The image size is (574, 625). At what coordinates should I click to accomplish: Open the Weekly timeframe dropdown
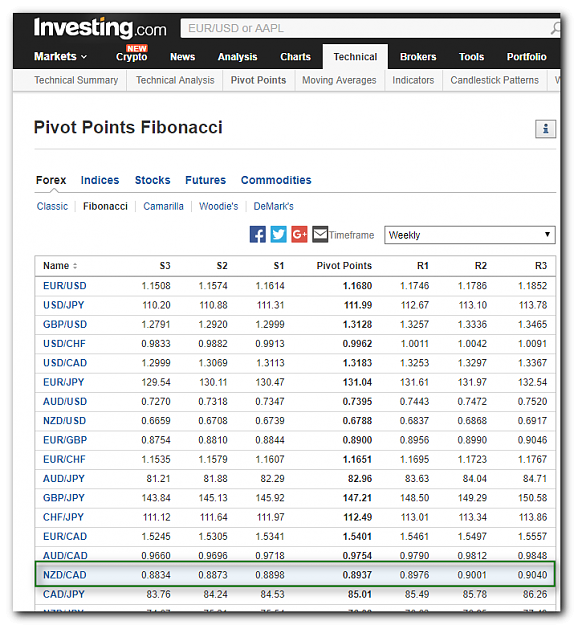tap(470, 235)
